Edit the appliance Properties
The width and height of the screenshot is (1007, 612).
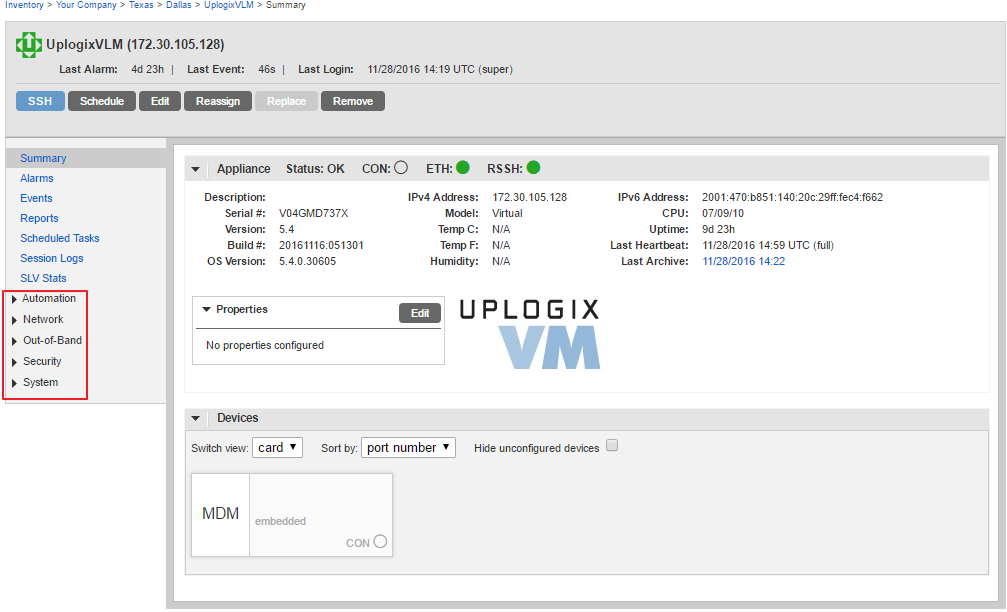[x=419, y=312]
